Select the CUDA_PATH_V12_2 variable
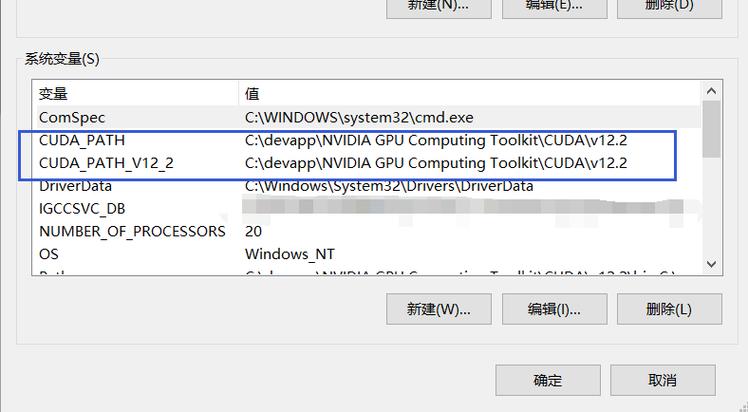Screen dimensions: 748x412 pyautogui.click(x=106, y=163)
